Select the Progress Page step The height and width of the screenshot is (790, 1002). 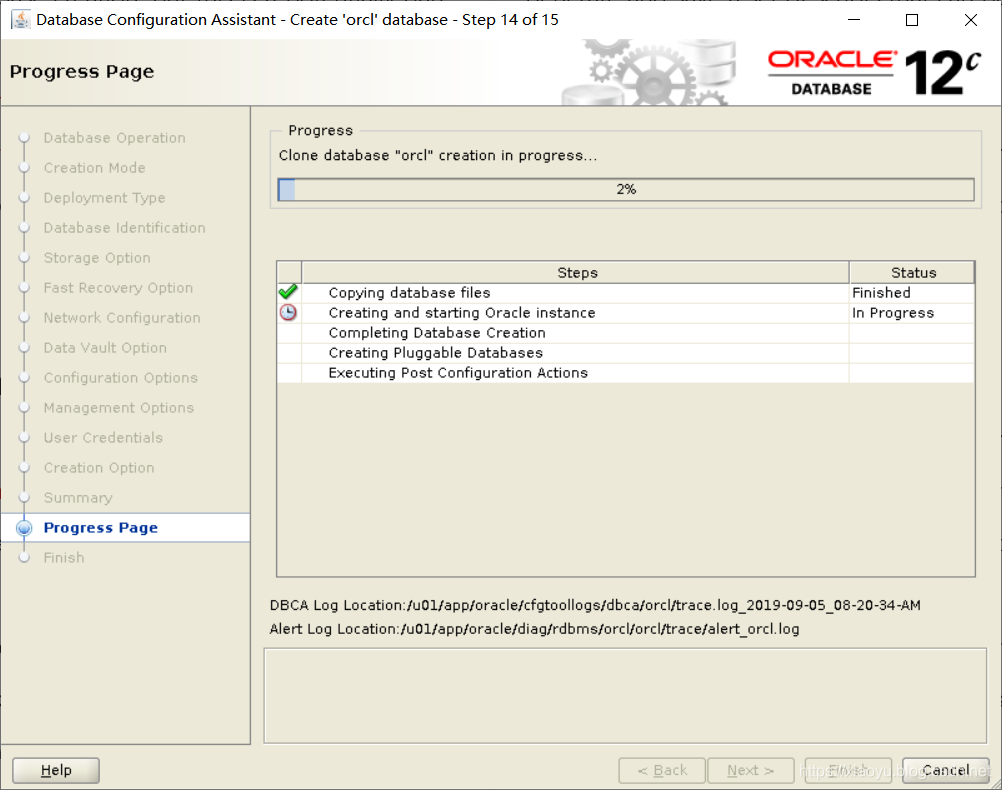point(125,528)
